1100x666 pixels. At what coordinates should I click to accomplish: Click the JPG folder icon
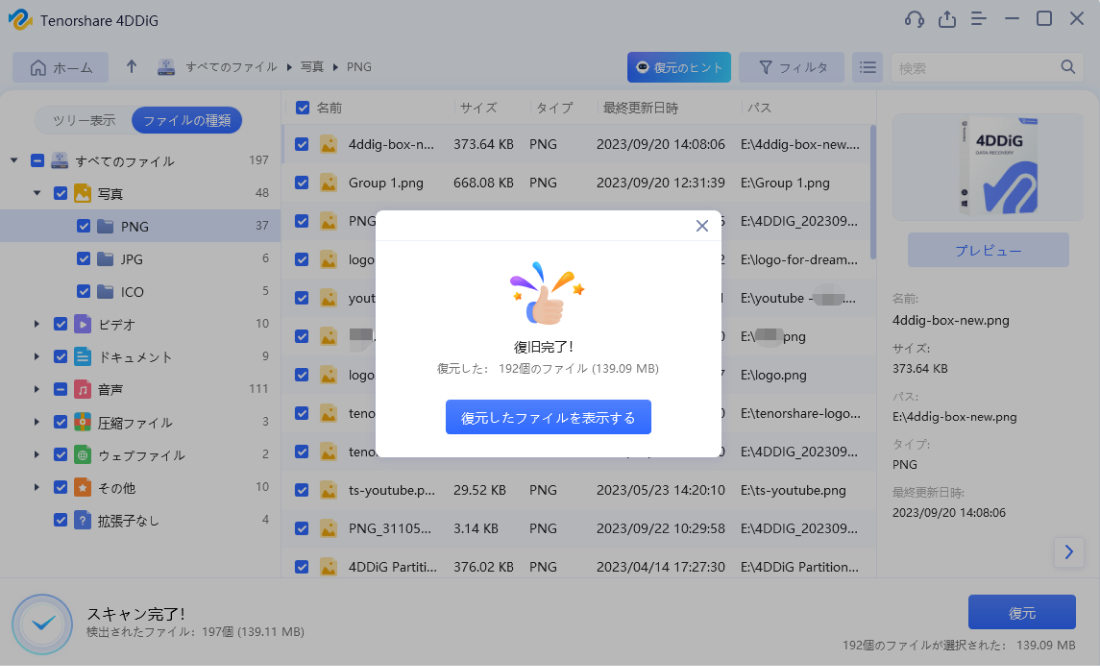105,259
